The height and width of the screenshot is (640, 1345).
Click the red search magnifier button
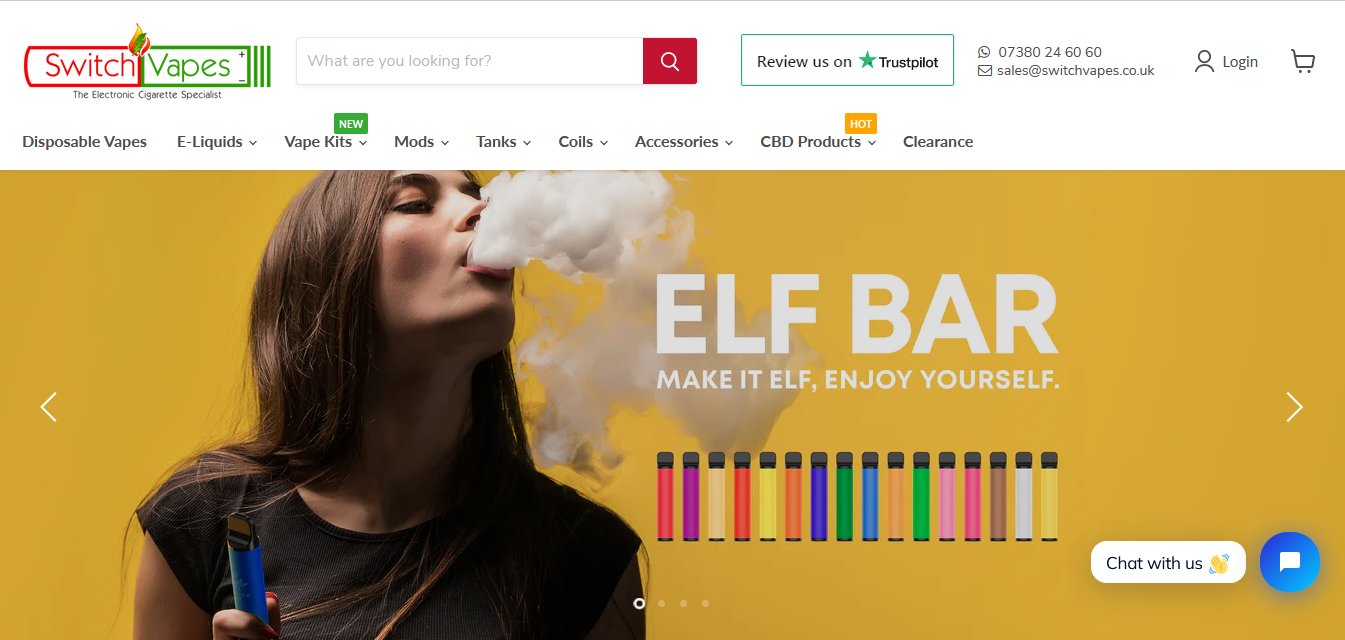click(x=670, y=61)
